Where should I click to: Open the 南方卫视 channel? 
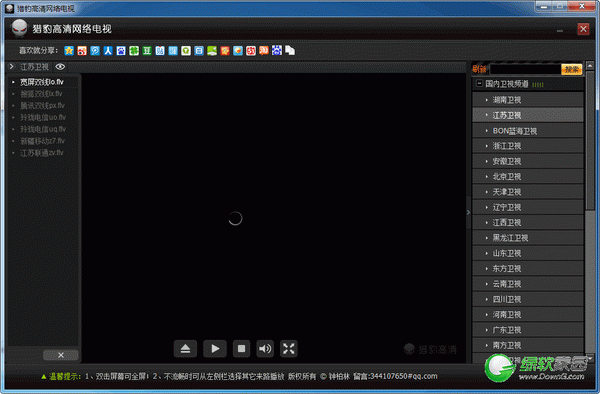click(528, 345)
